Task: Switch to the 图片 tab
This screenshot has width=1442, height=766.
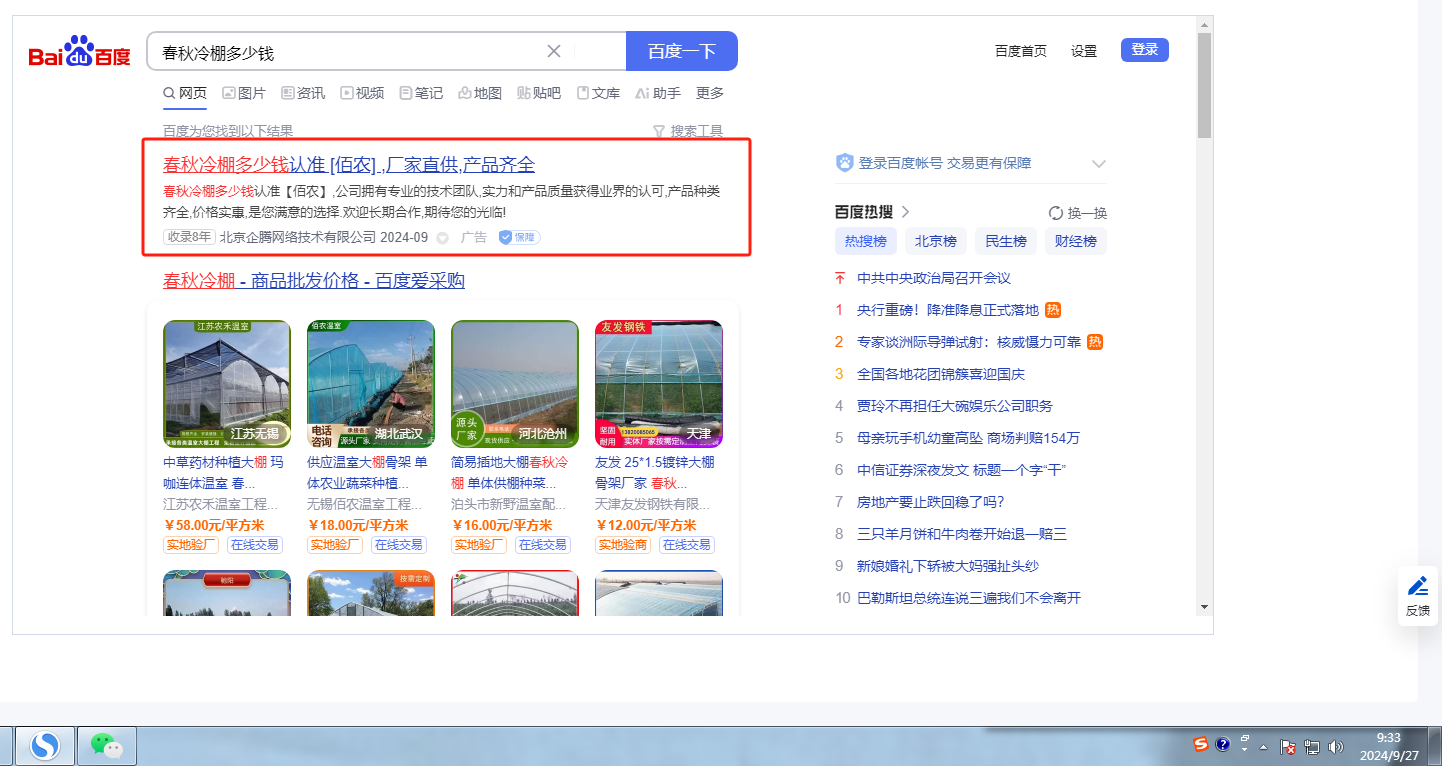Action: pos(244,93)
